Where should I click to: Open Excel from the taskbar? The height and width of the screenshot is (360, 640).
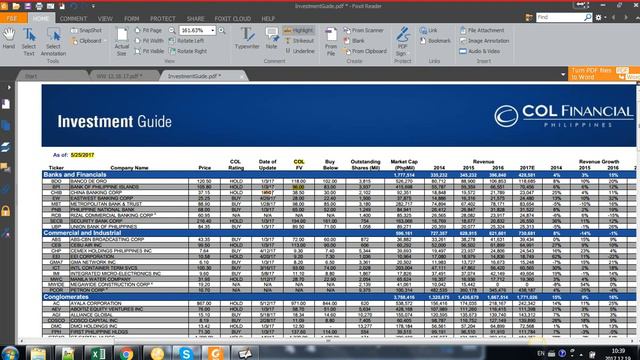point(98,353)
